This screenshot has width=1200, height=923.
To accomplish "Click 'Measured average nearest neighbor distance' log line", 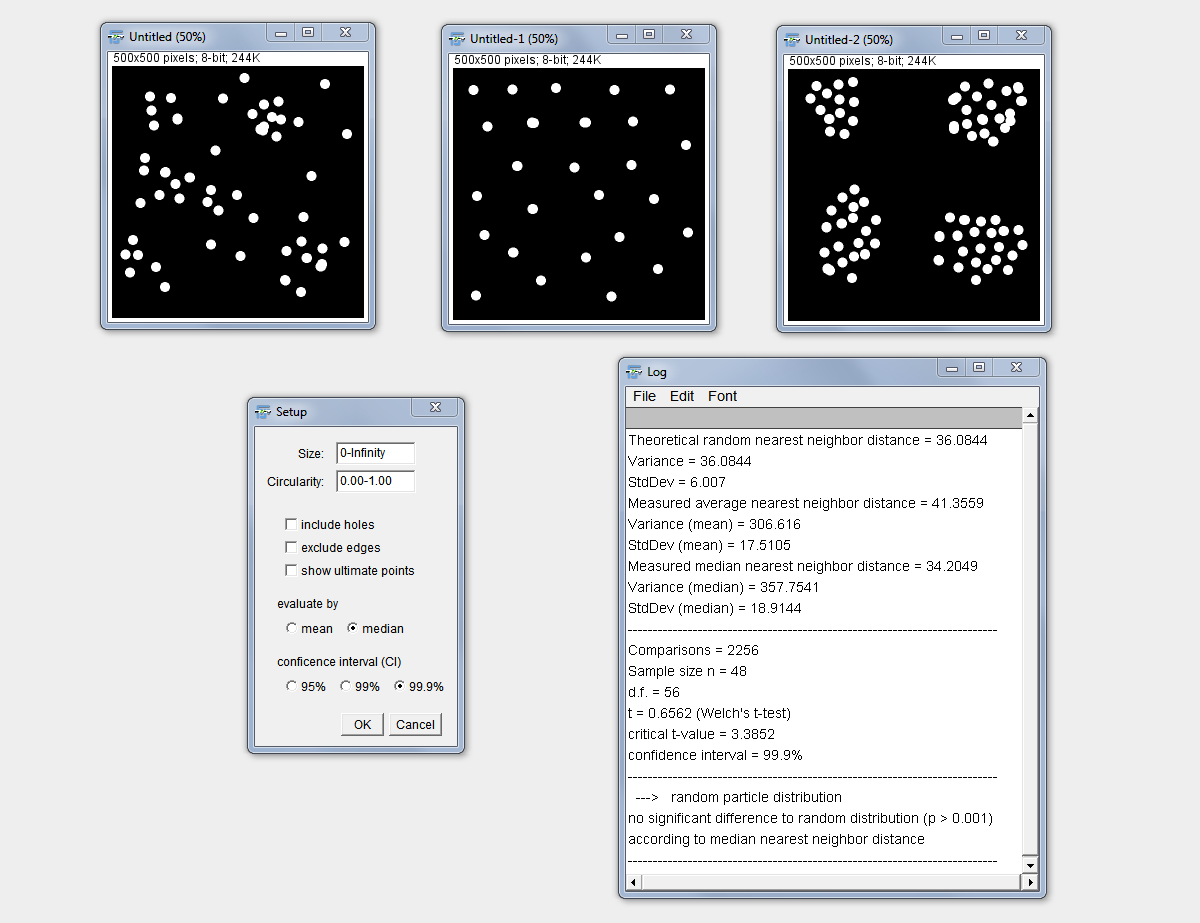I will coord(806,503).
